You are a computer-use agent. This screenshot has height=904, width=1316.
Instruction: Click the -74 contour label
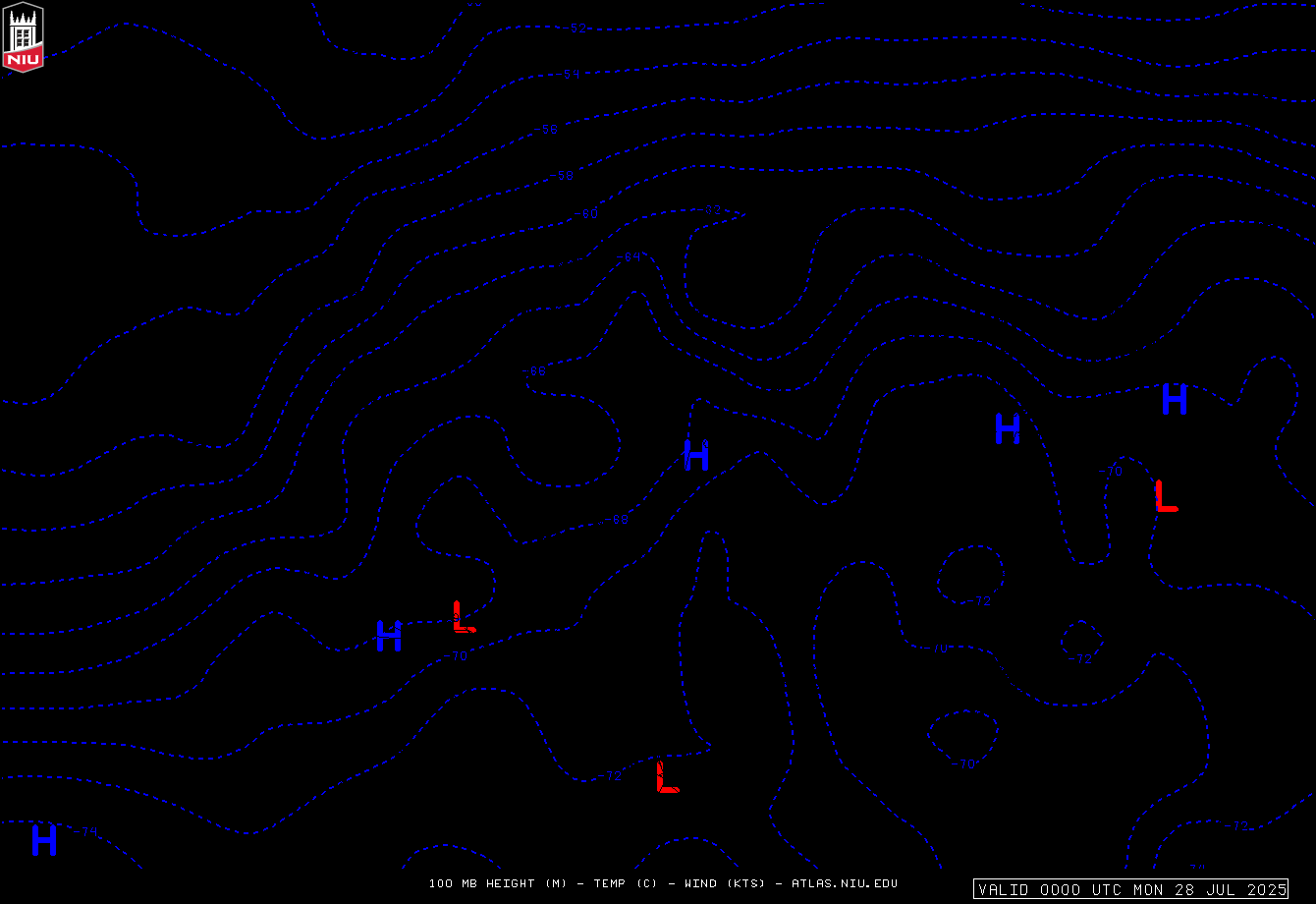(86, 832)
